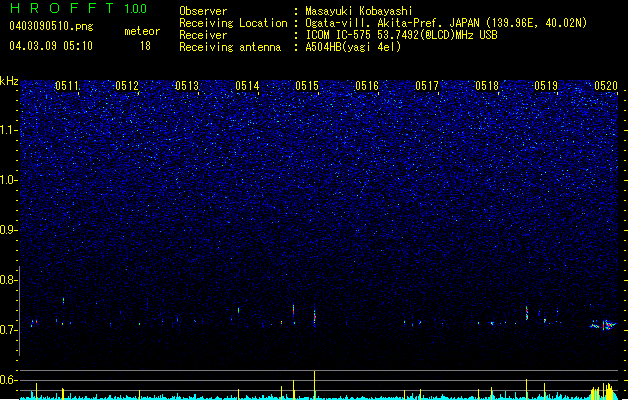
Task: Click the version number 1.00
Action: click(136, 9)
